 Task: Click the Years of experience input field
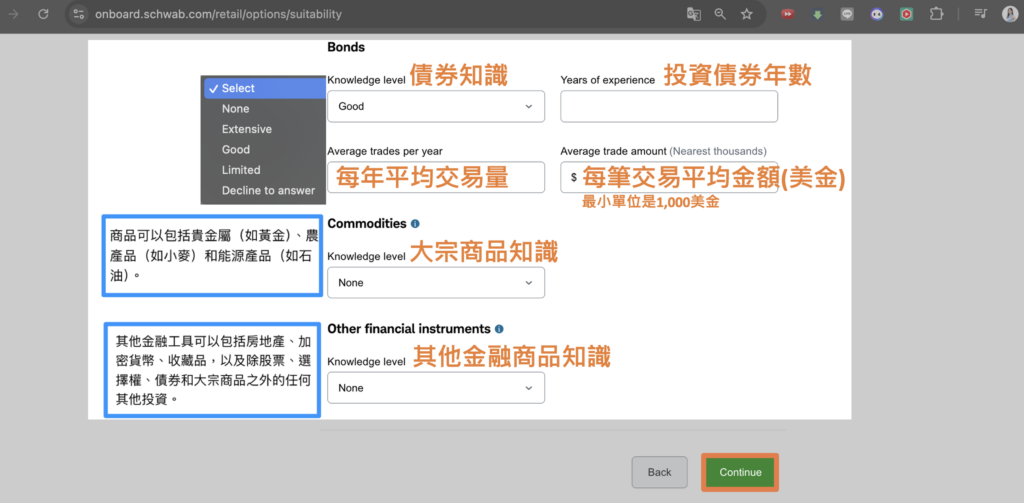(669, 106)
